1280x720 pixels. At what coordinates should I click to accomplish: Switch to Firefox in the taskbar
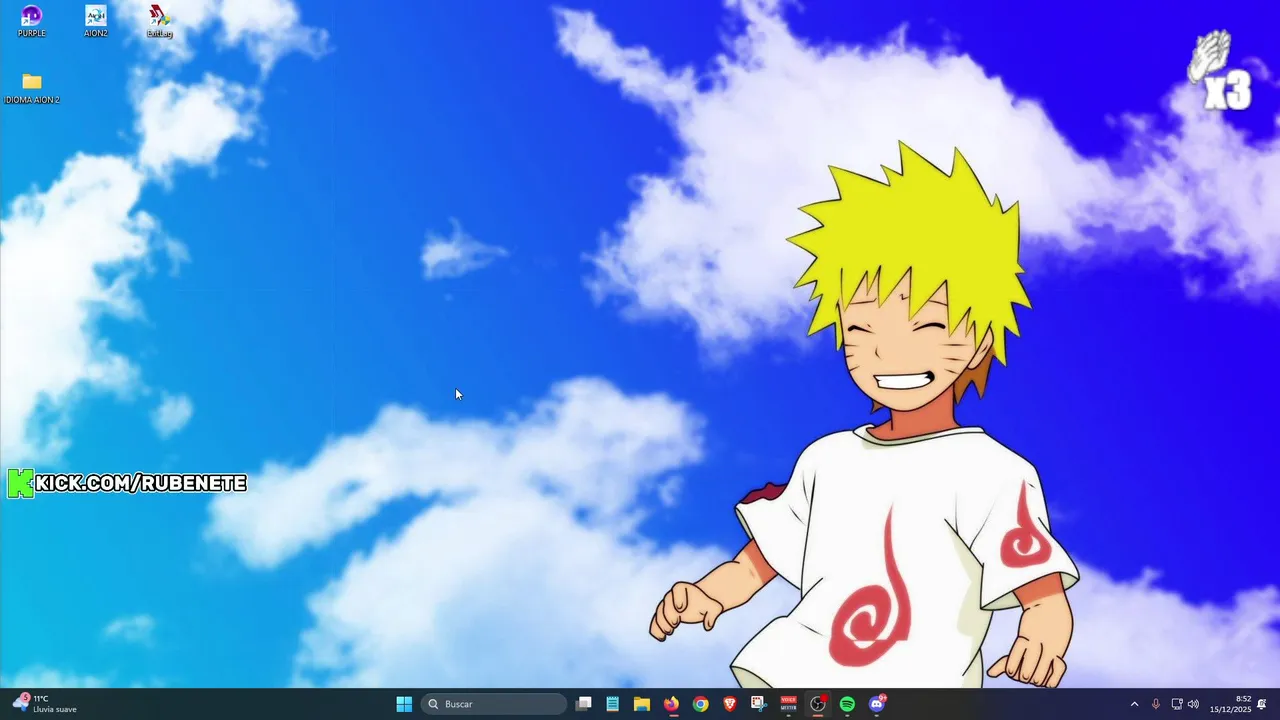pos(671,704)
